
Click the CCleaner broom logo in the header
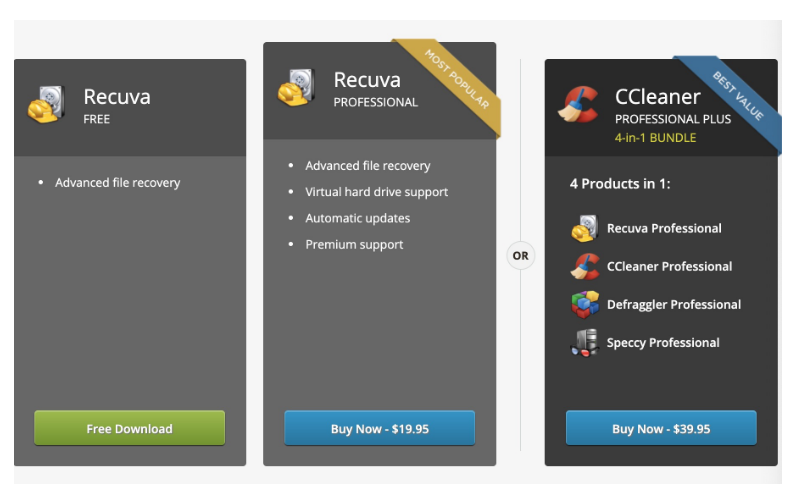(x=578, y=104)
